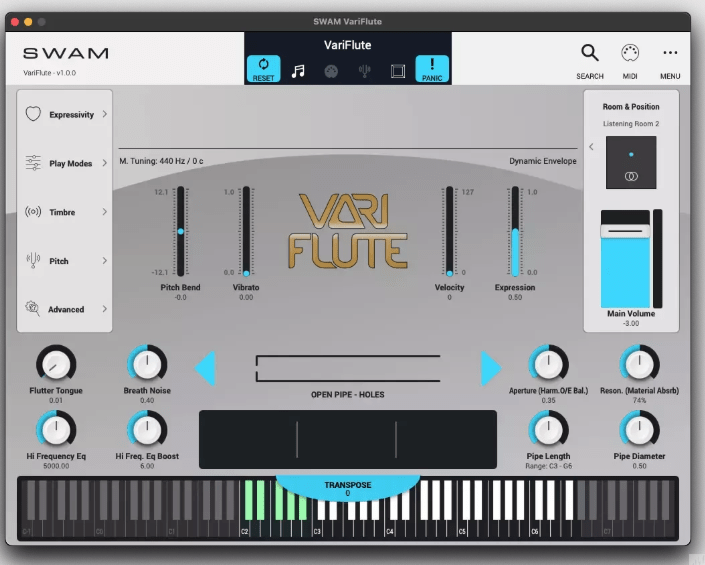705x565 pixels.
Task: Click the Flutter Tongue knob
Action: click(56, 365)
